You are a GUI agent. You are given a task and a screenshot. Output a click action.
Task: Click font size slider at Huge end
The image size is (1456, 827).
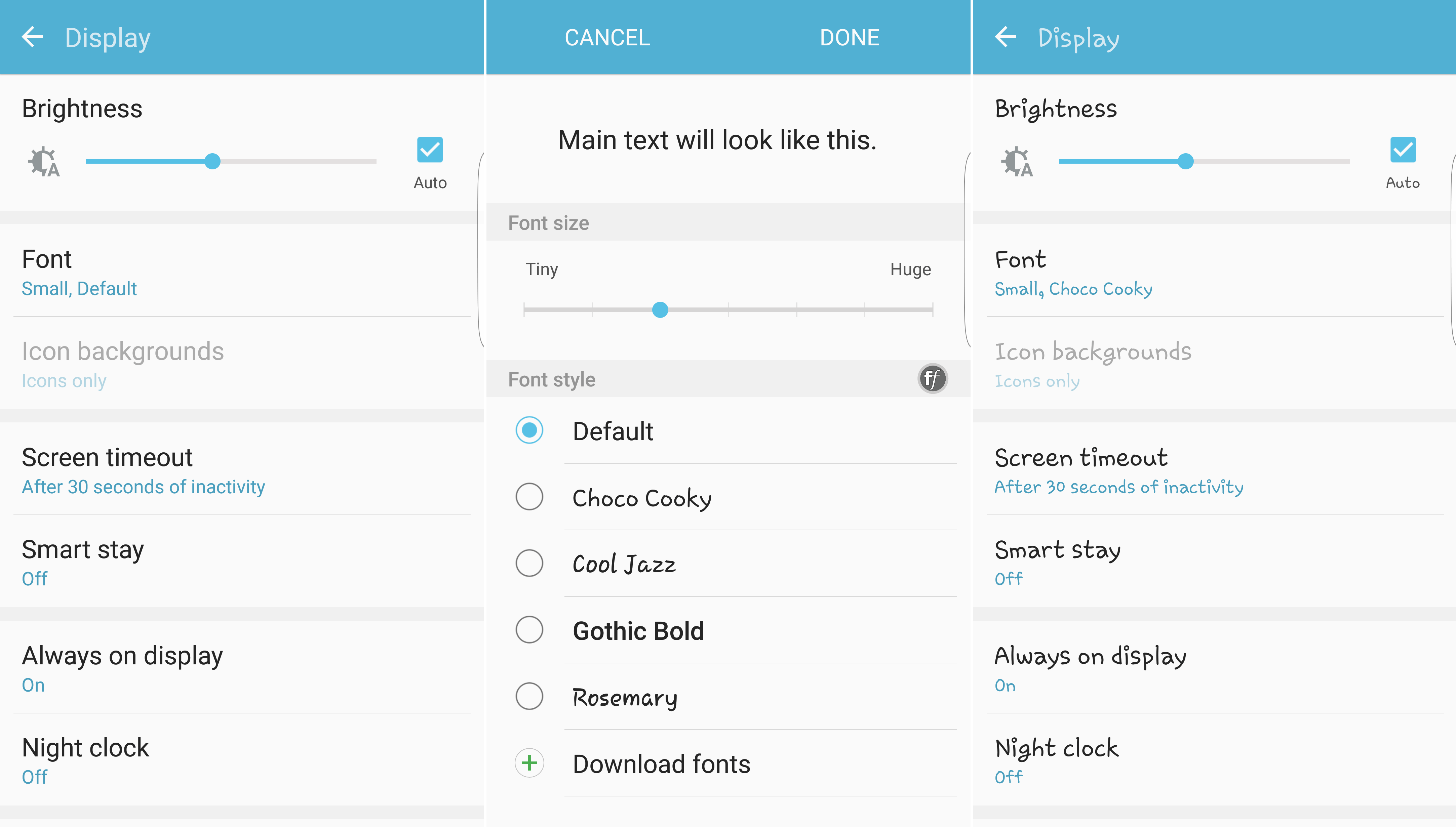click(x=932, y=310)
